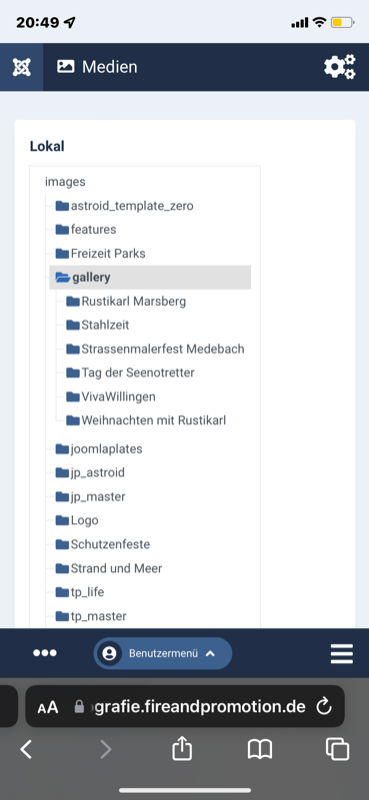The image size is (369, 800).
Task: Open Safari bookmarks book icon
Action: [260, 749]
